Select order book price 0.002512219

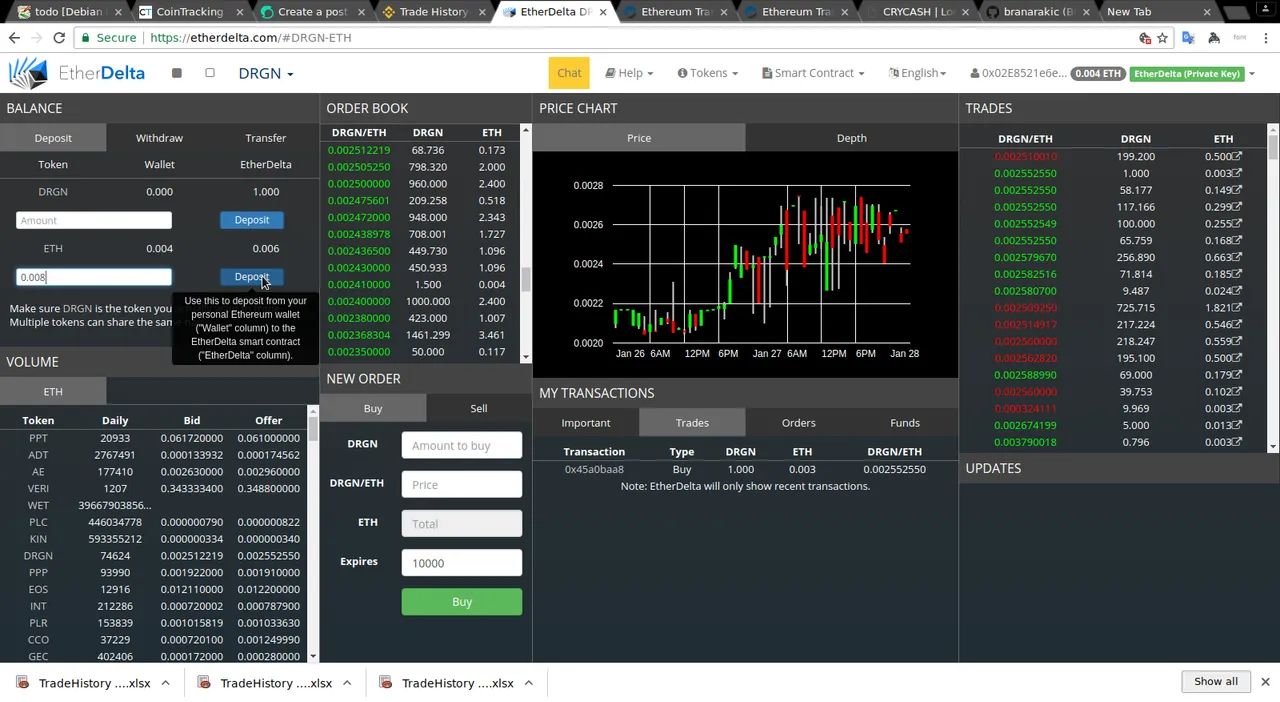[359, 150]
